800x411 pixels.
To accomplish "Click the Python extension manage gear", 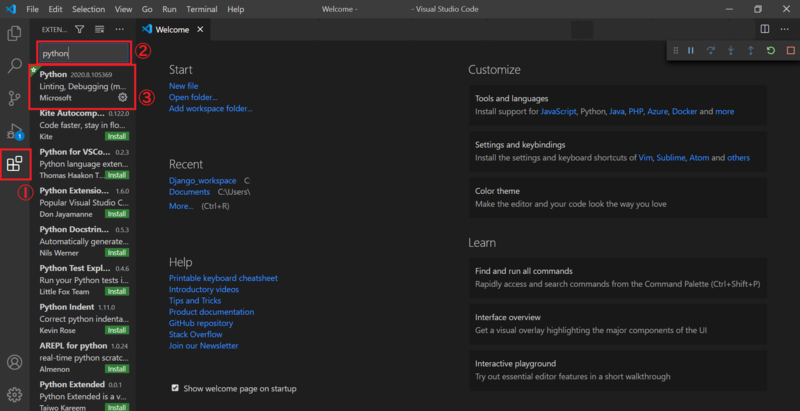I will (x=122, y=97).
